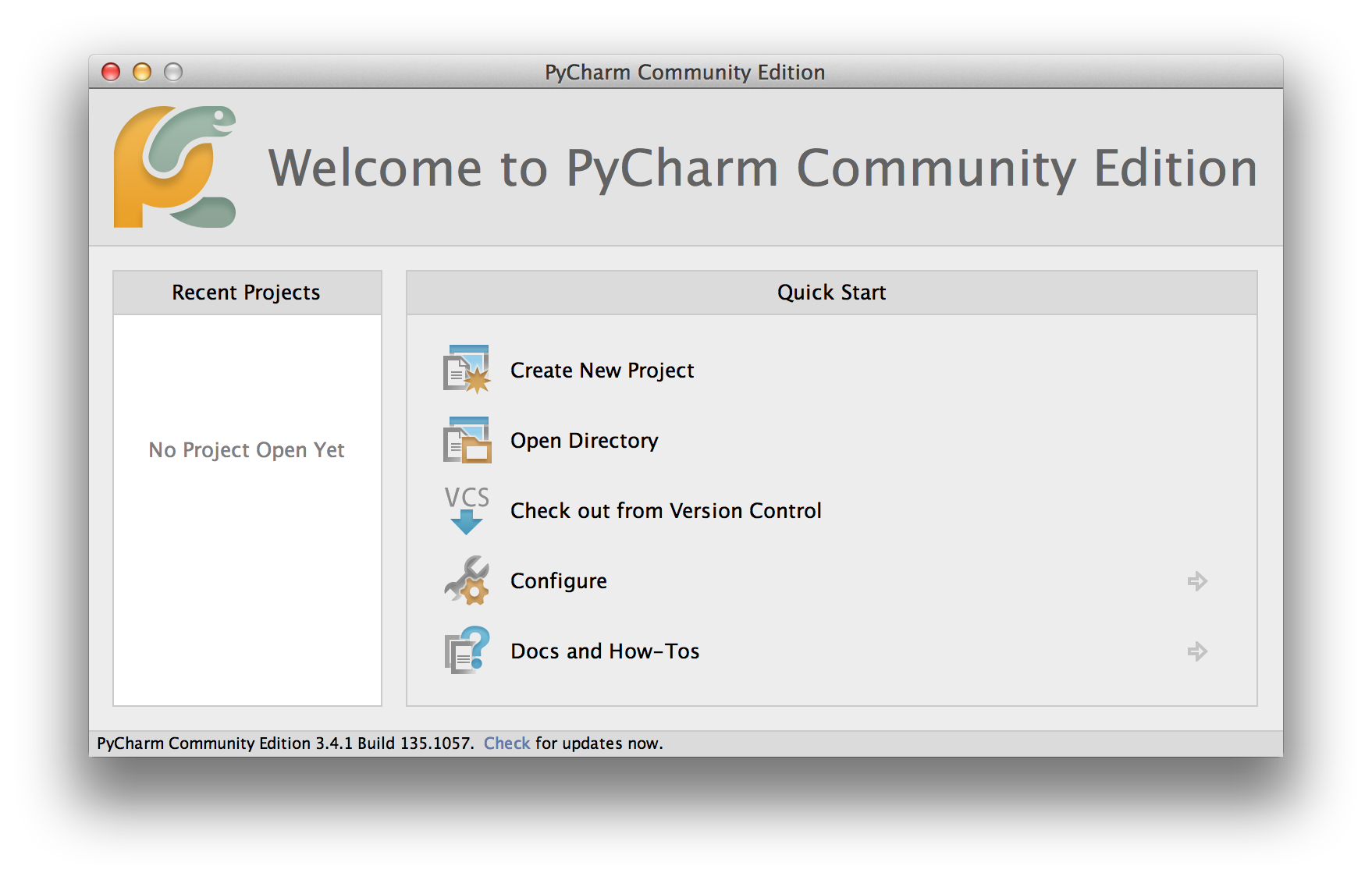The image size is (1372, 880).
Task: Expand the Docs and How-Tos arrow
Action: click(1197, 651)
